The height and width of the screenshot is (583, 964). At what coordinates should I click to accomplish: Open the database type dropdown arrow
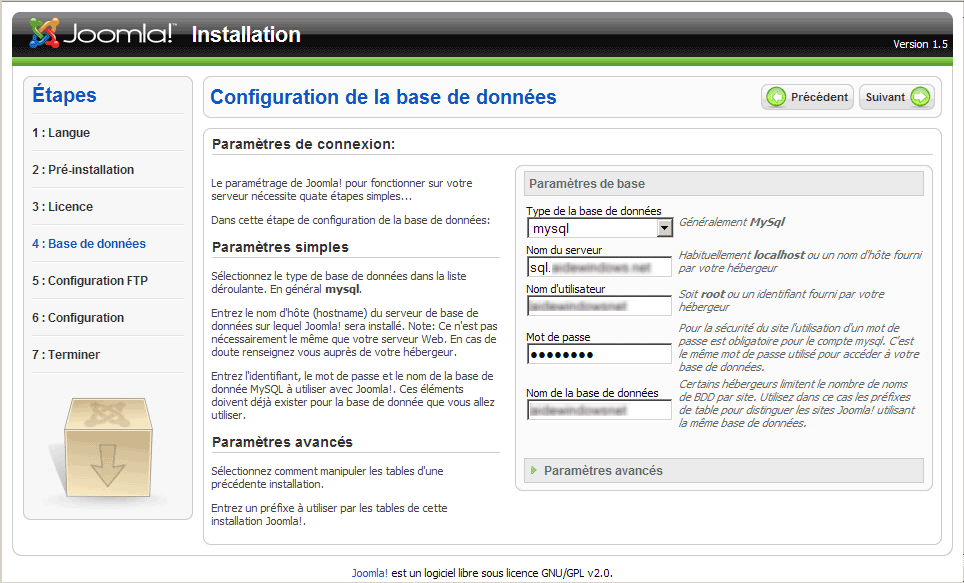664,229
